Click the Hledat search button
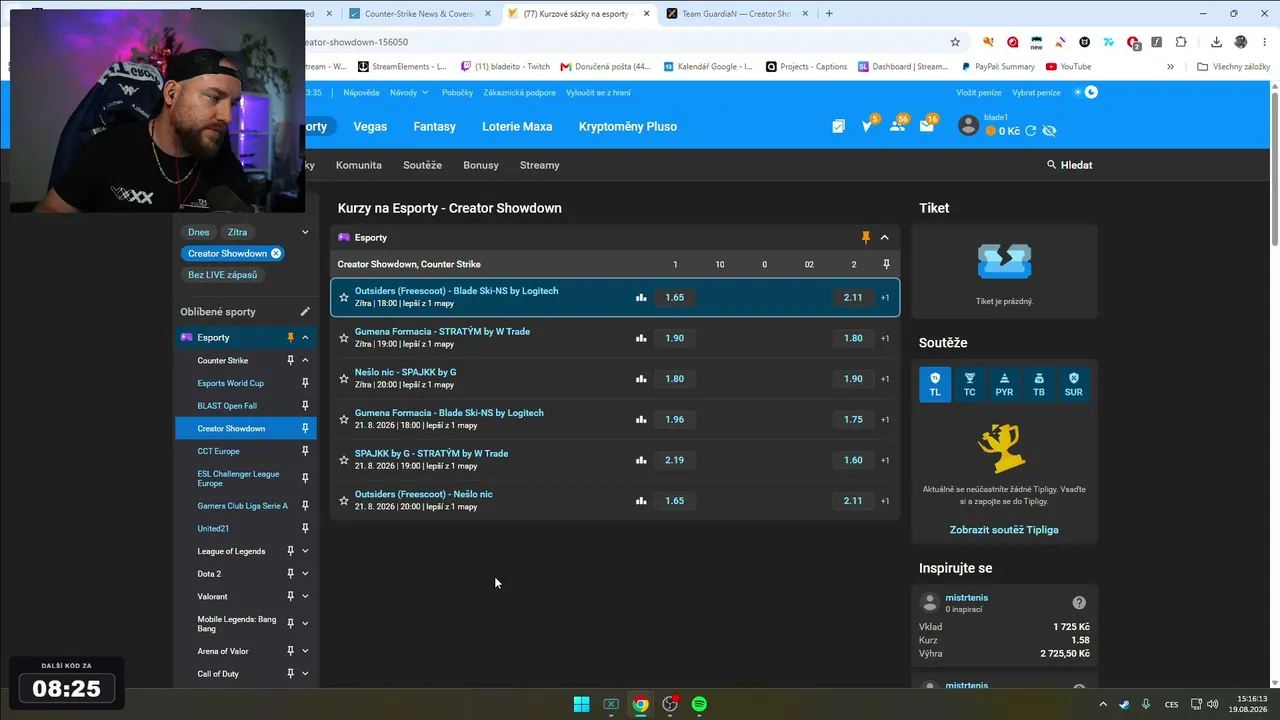The image size is (1280, 720). (x=1070, y=165)
